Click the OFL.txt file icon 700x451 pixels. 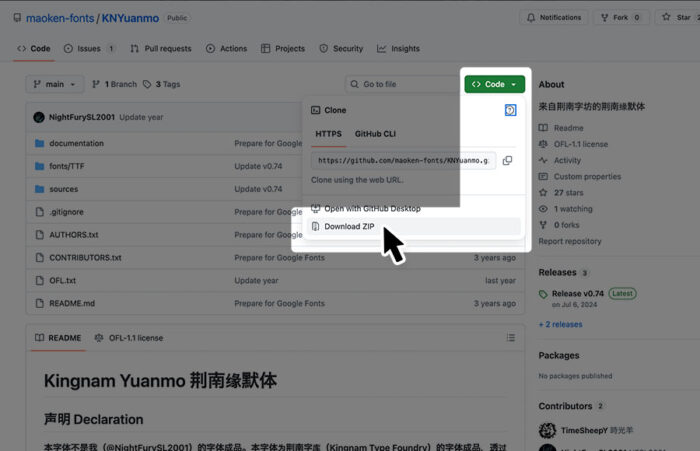(x=39, y=280)
